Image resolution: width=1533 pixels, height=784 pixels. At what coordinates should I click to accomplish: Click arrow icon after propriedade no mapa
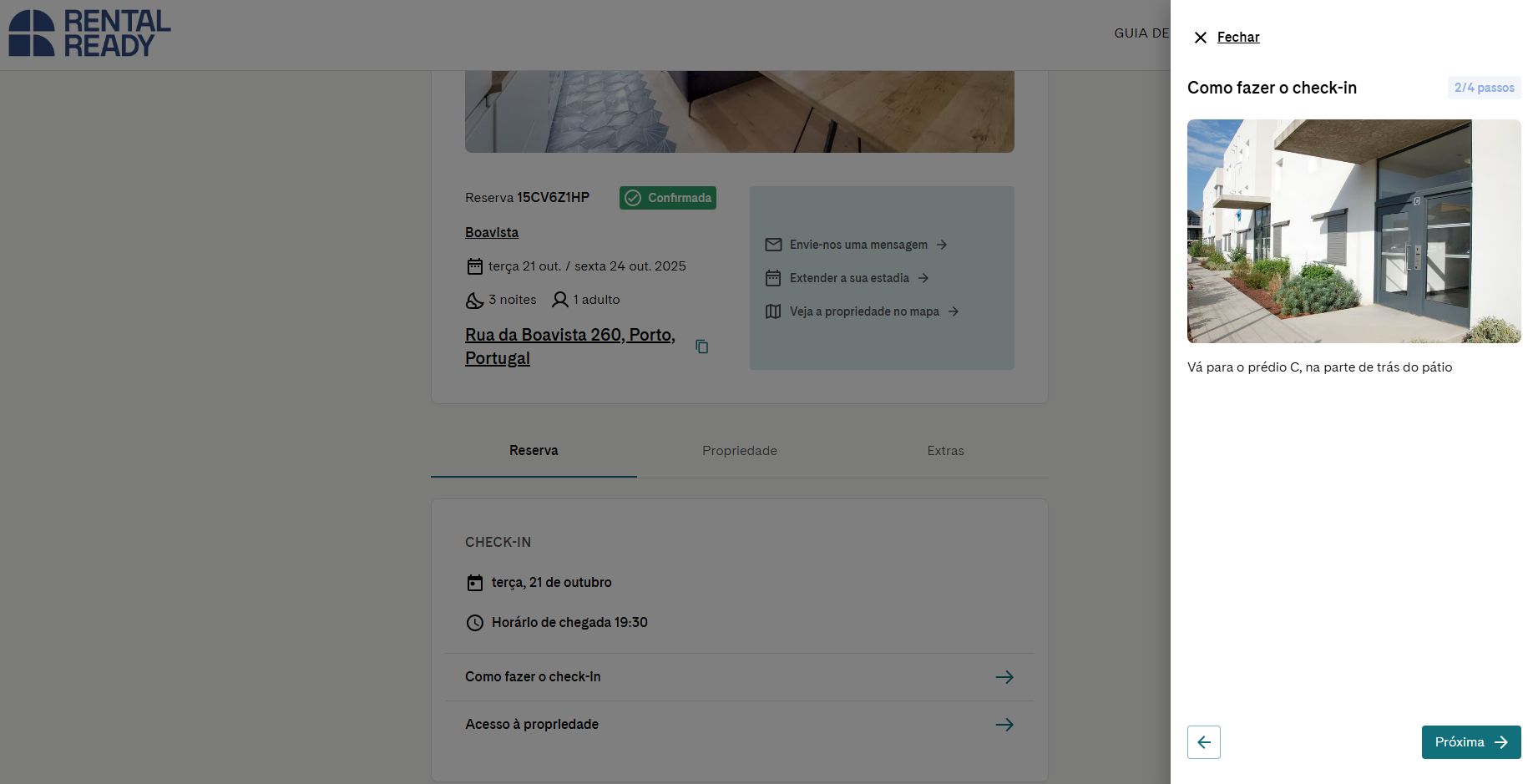click(x=954, y=311)
